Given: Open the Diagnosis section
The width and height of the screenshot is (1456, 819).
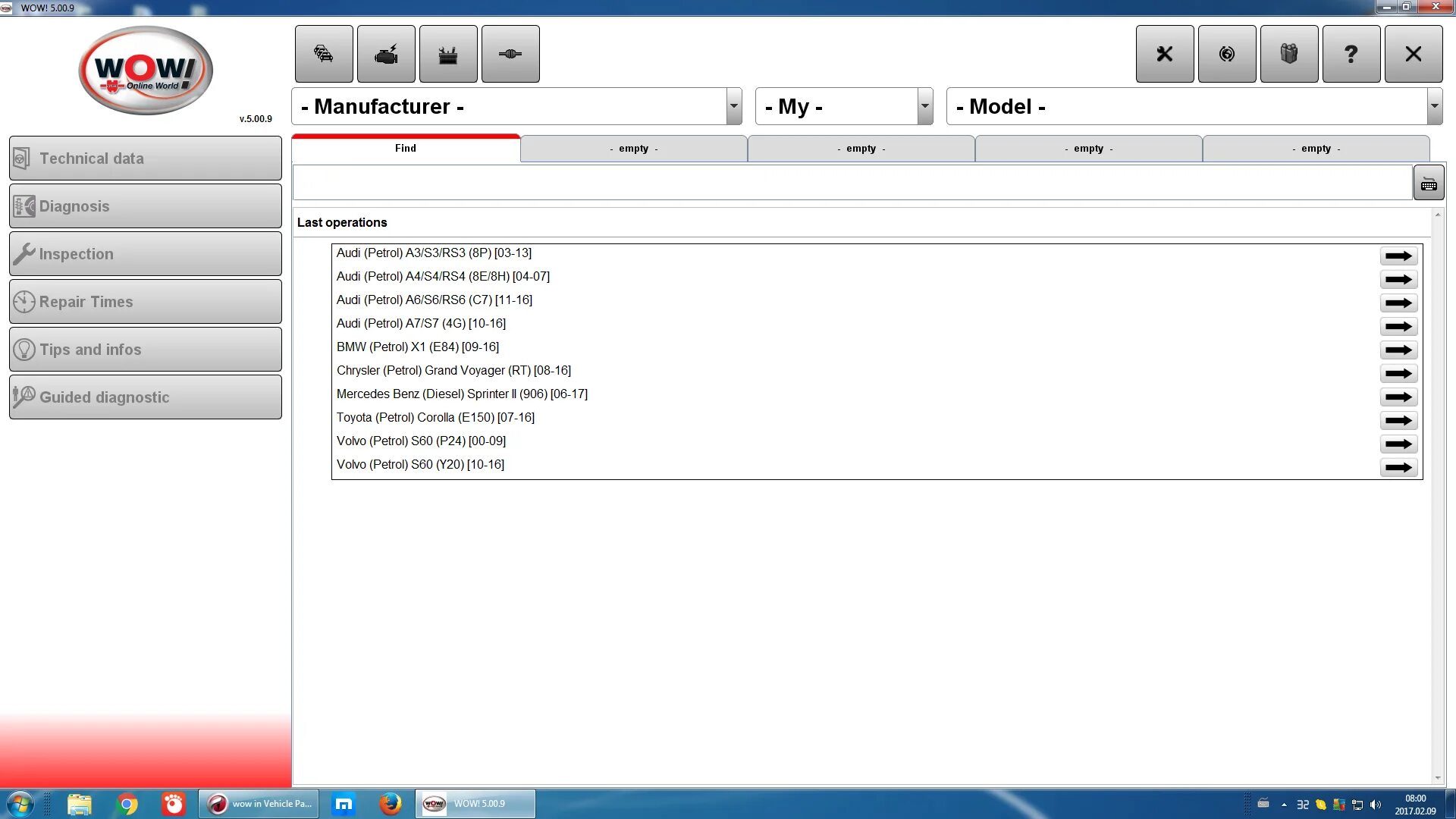Looking at the screenshot, I should (146, 206).
